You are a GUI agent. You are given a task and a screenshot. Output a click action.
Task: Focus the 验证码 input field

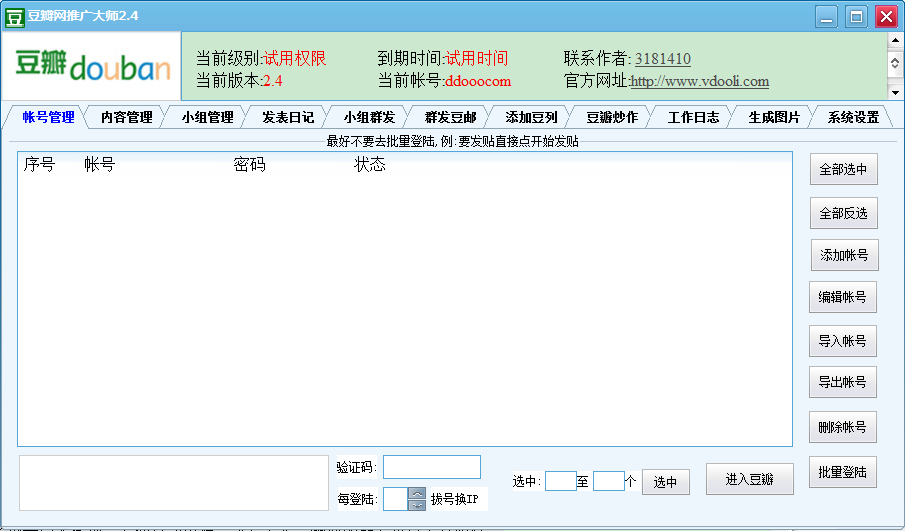click(x=432, y=467)
